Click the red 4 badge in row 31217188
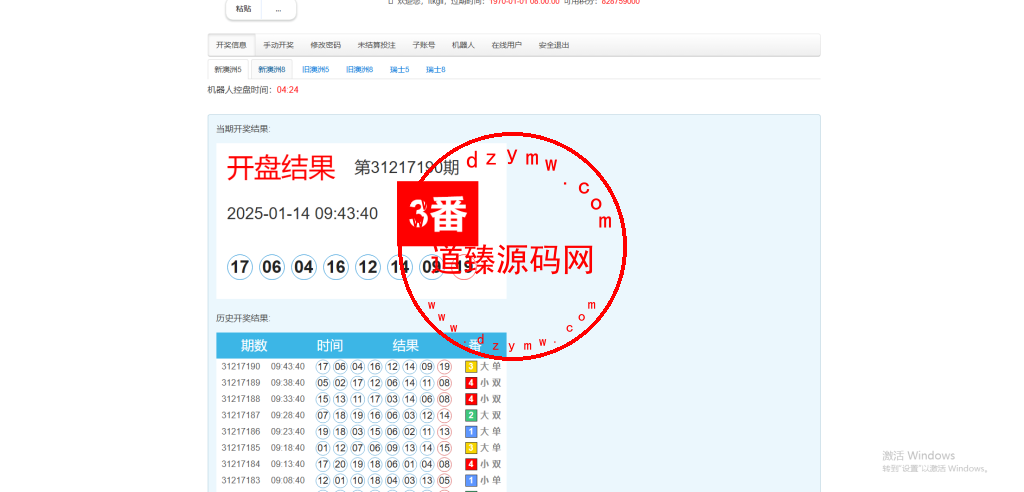 point(471,399)
